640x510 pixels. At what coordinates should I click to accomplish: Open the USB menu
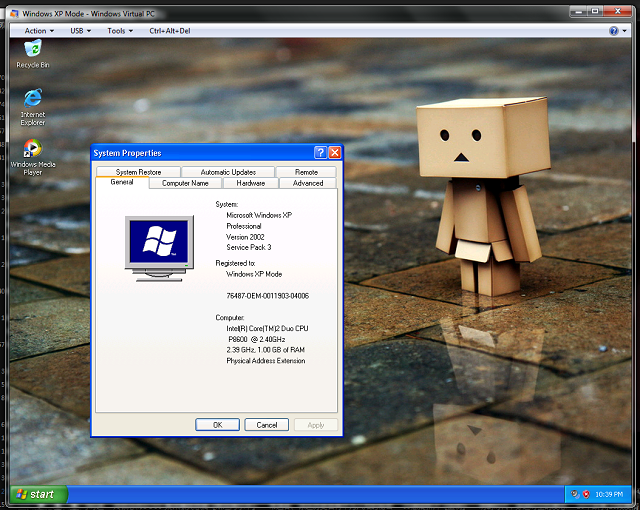[80, 31]
